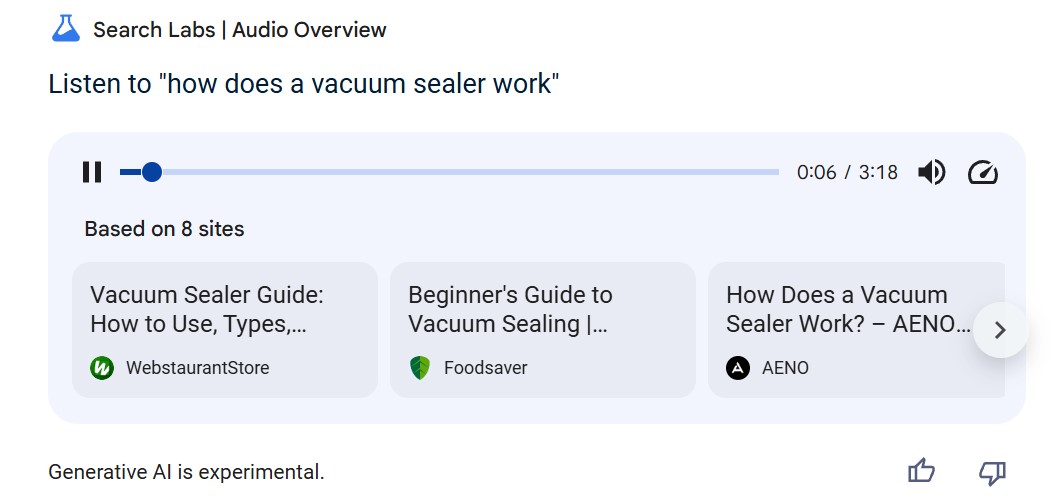This screenshot has height=502, width=1064.
Task: Pause the audio overview playback
Action: pos(92,172)
